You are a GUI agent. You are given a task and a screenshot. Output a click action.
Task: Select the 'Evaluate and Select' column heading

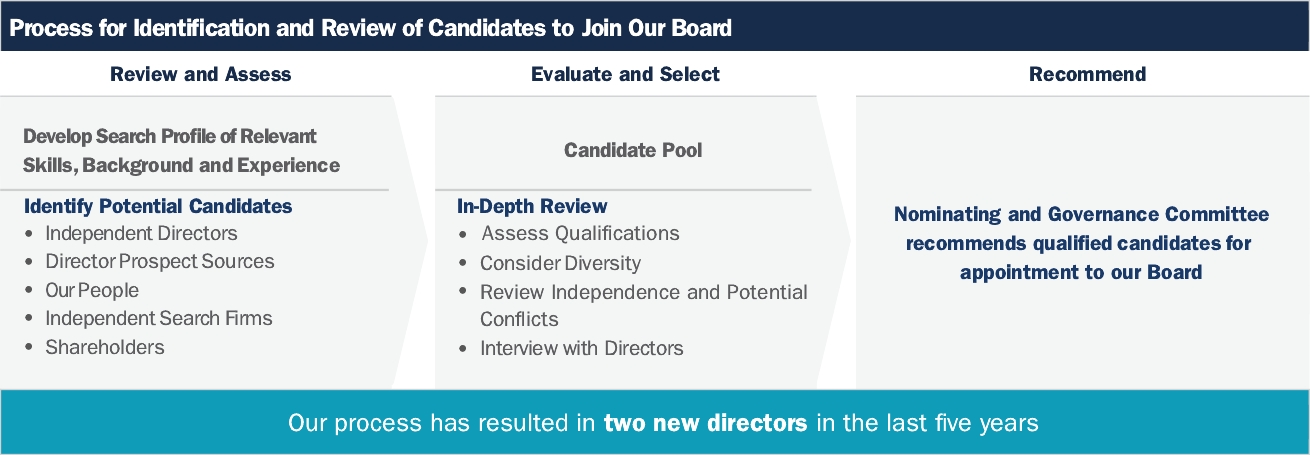point(625,74)
